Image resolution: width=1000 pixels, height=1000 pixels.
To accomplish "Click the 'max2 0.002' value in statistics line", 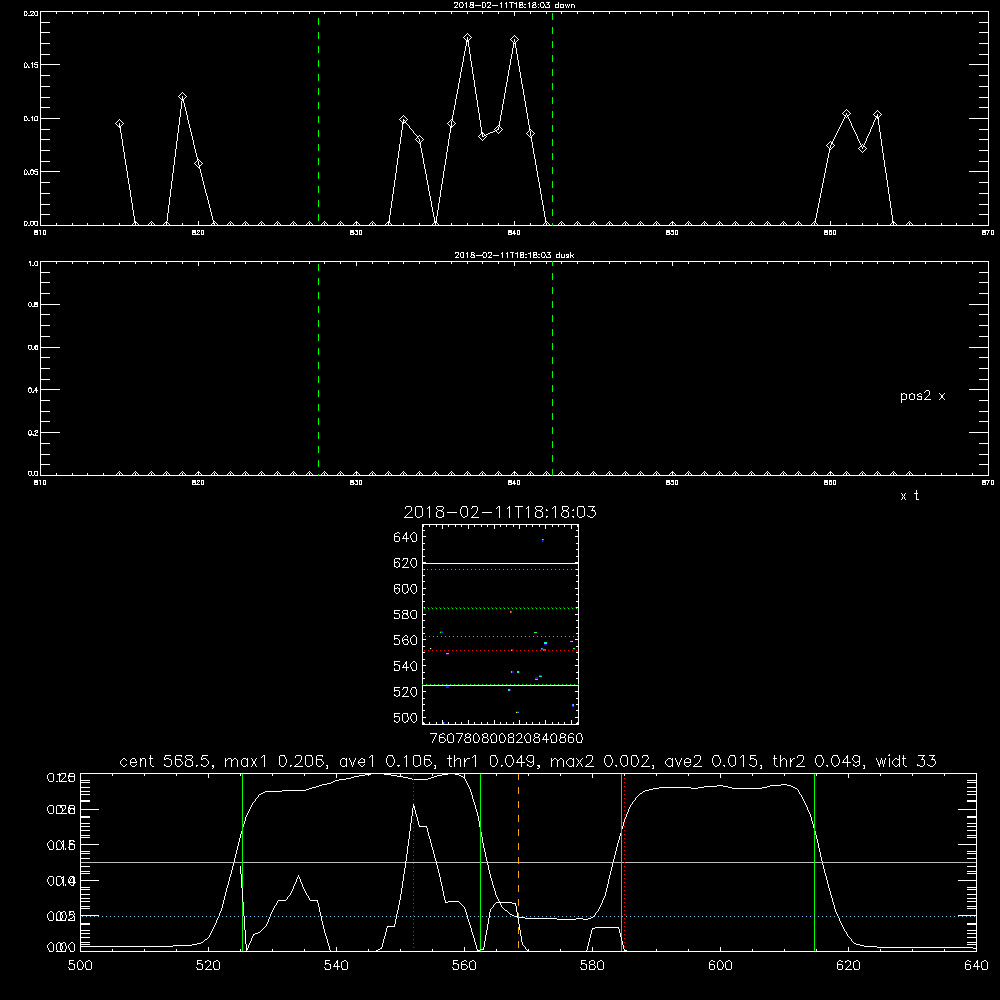I will pyautogui.click(x=601, y=761).
